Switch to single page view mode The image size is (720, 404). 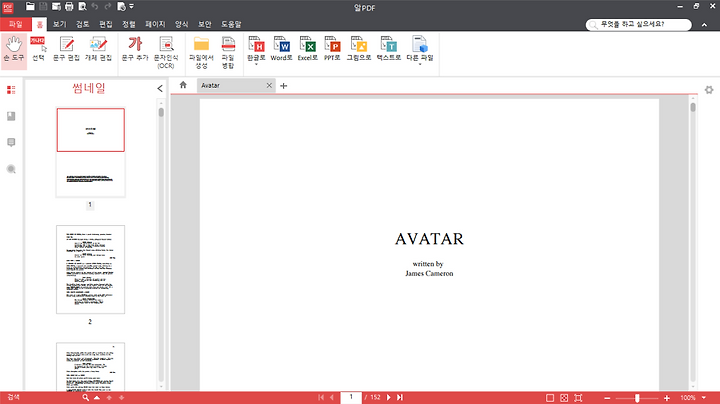[550, 398]
